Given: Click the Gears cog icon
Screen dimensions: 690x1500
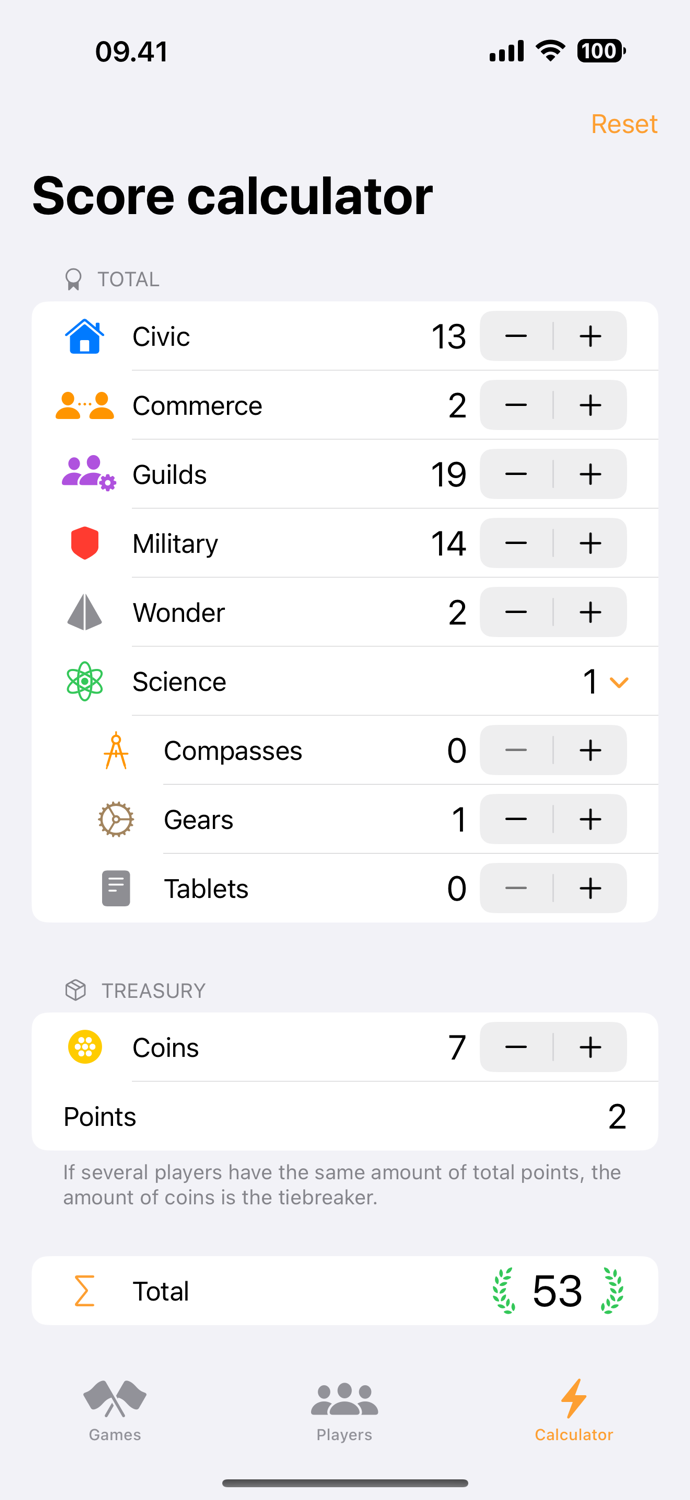Looking at the screenshot, I should [116, 819].
